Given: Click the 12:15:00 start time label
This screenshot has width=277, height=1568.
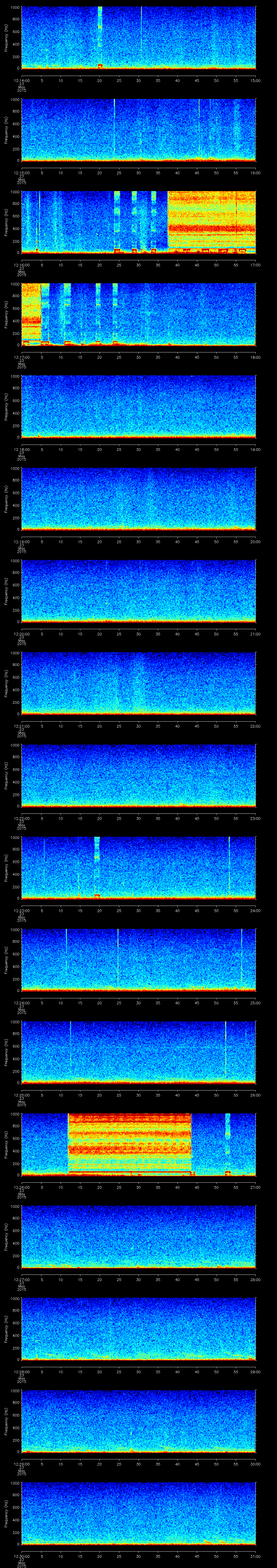Looking at the screenshot, I should click(x=22, y=173).
